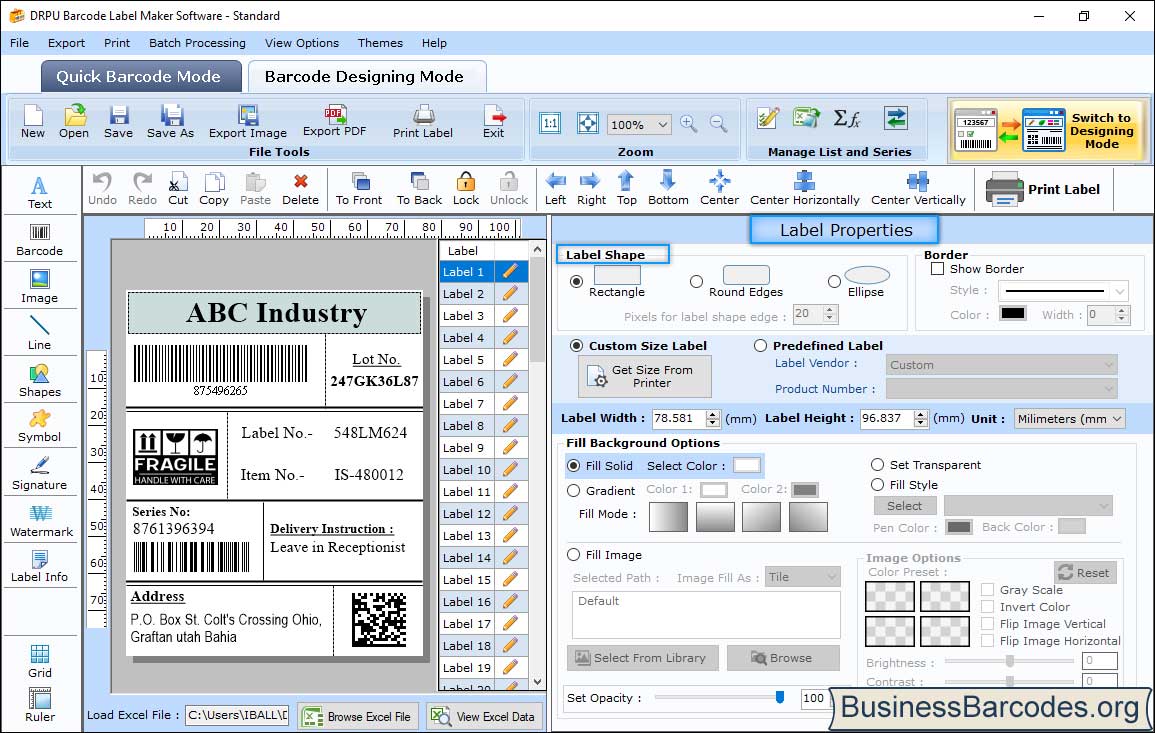Click the Exit icon
This screenshot has width=1155, height=733.
pyautogui.click(x=494, y=122)
